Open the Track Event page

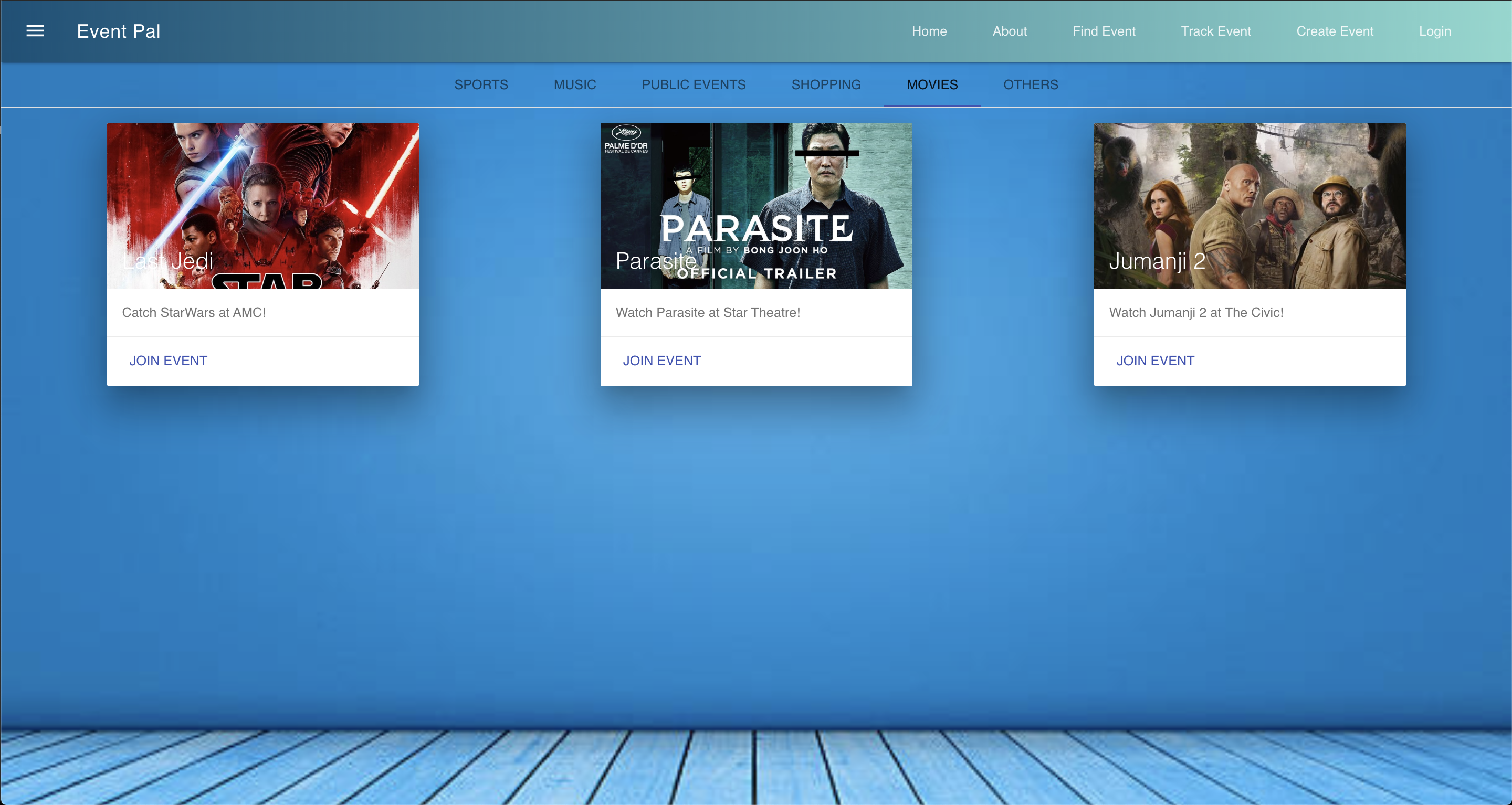pyautogui.click(x=1215, y=31)
